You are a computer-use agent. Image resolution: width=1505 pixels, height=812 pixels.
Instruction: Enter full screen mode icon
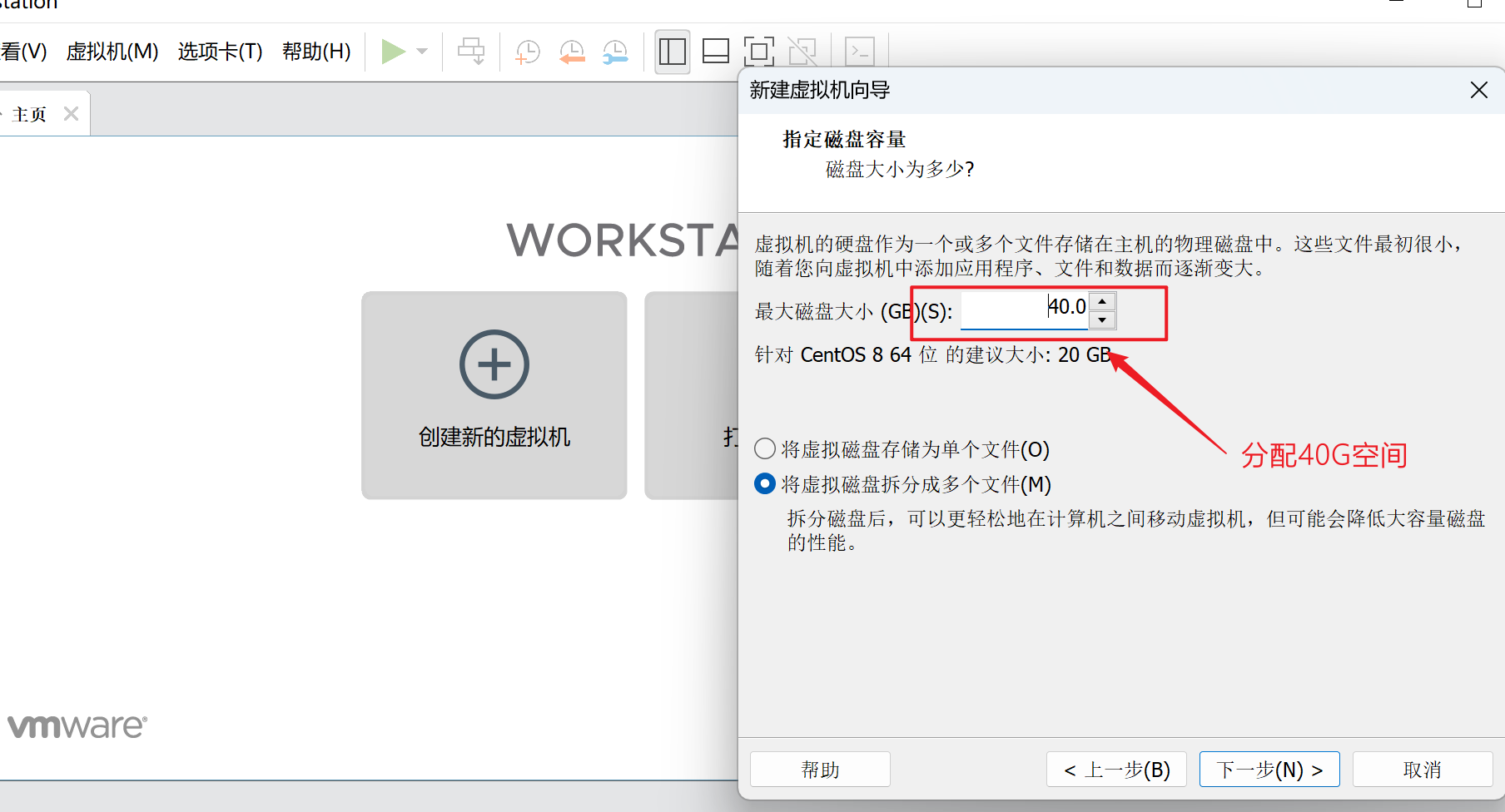tap(759, 52)
